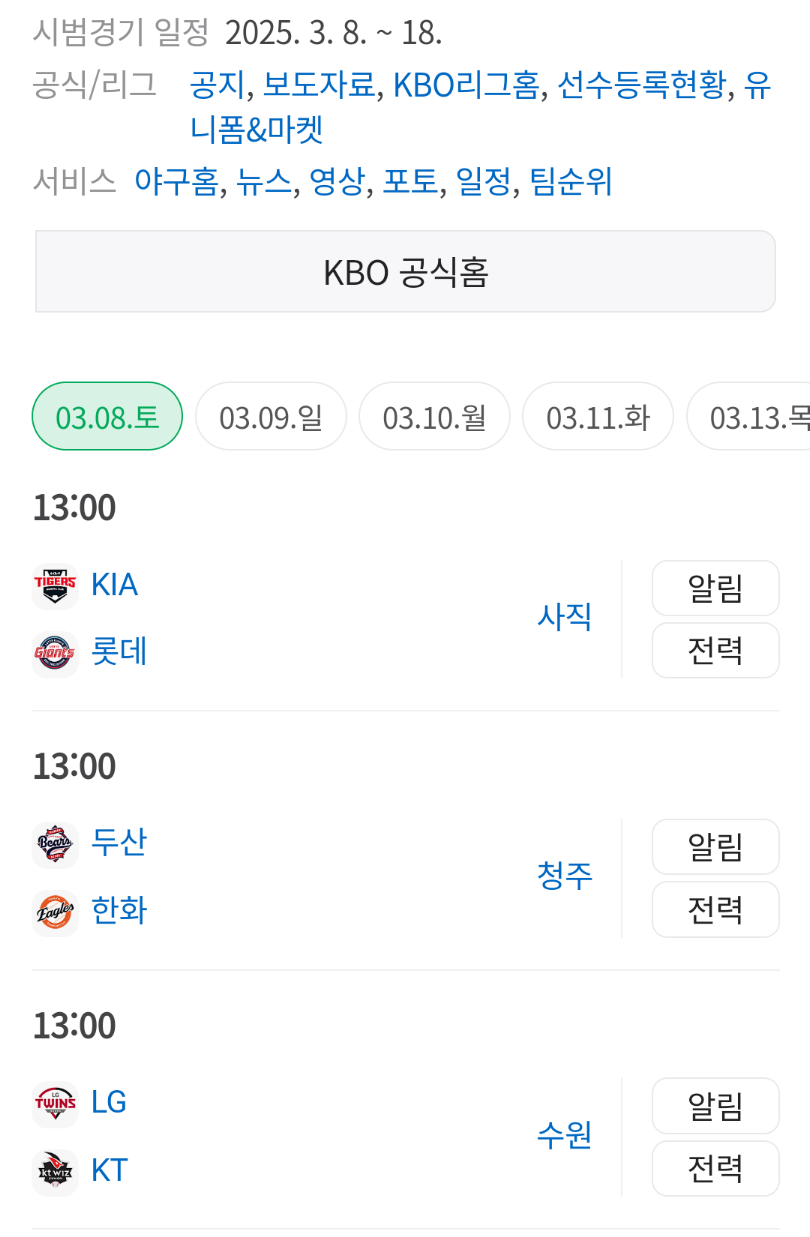Open the 청주 stadium link
The image size is (810, 1237).
[x=565, y=876]
